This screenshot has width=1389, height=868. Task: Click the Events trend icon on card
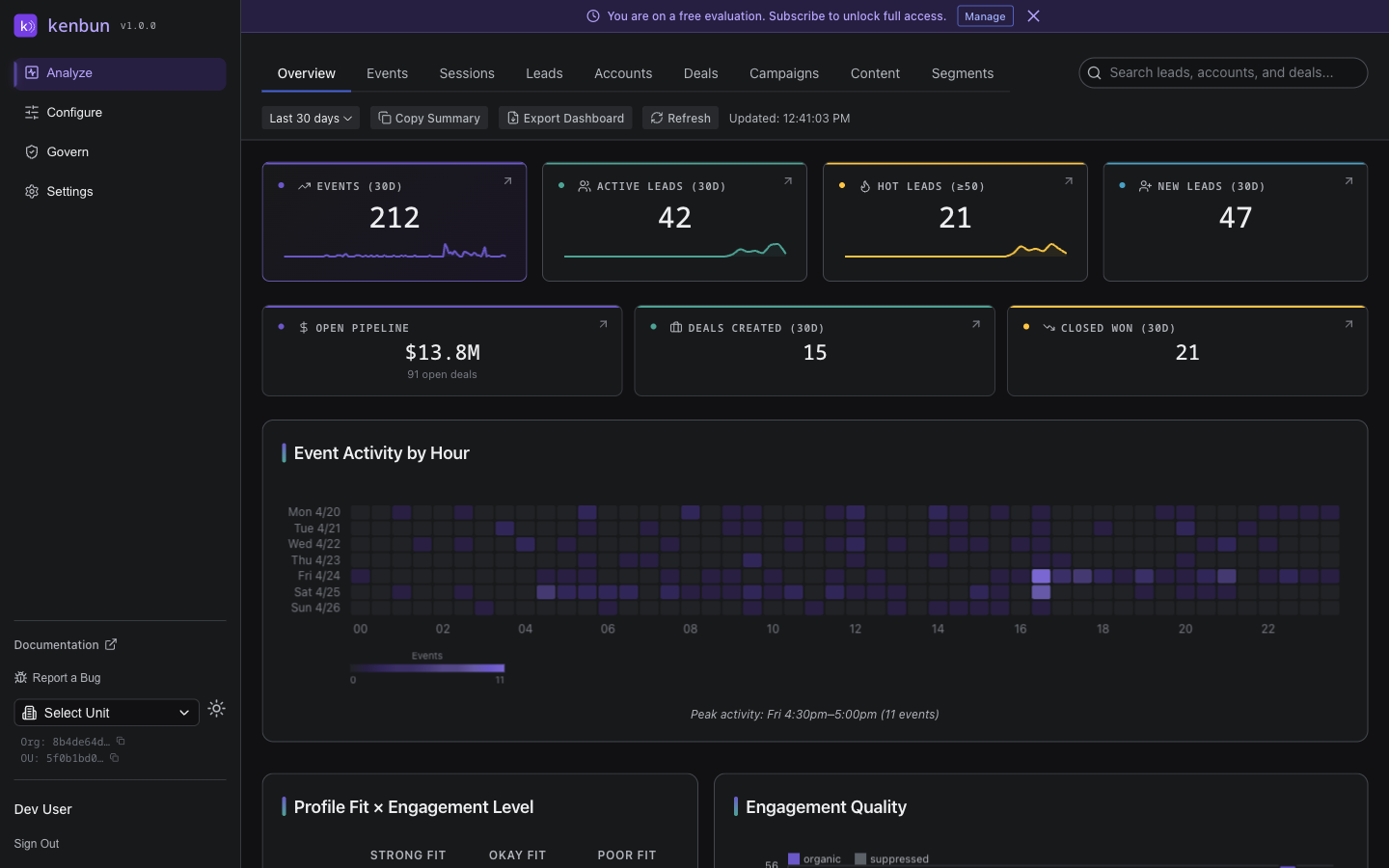[x=305, y=186]
